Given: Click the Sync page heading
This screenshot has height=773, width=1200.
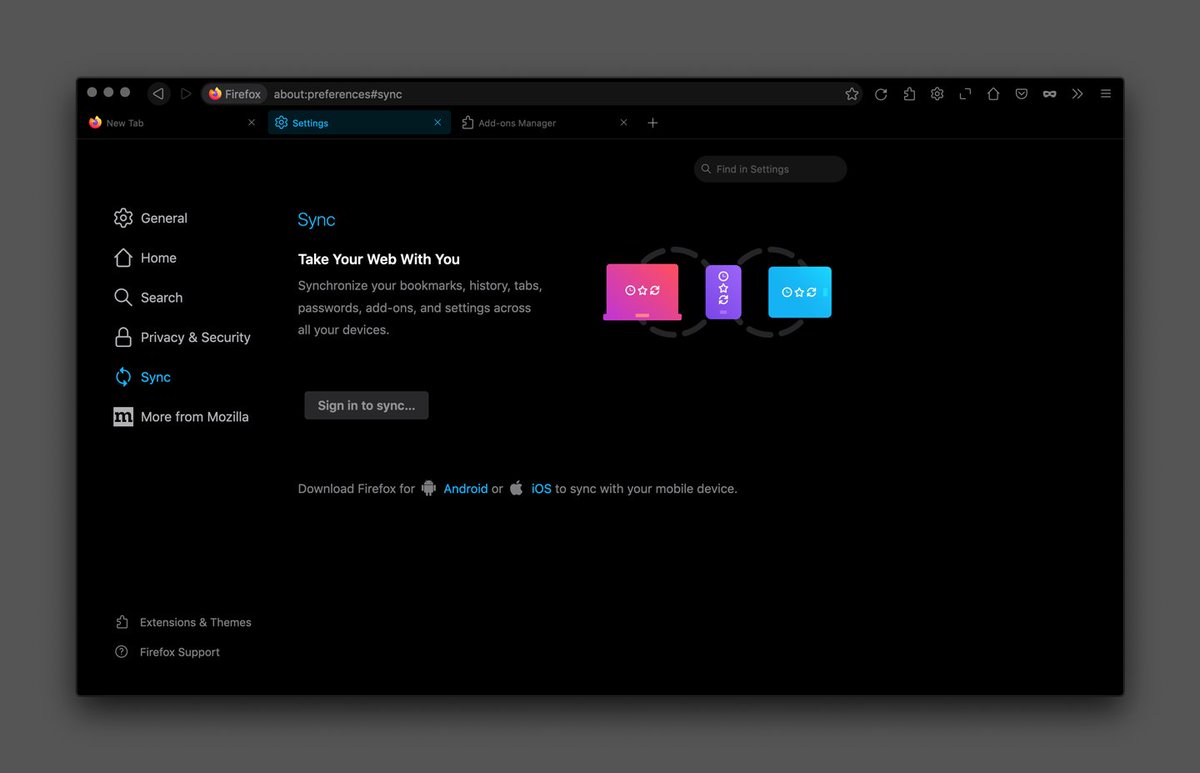Looking at the screenshot, I should click(x=317, y=220).
